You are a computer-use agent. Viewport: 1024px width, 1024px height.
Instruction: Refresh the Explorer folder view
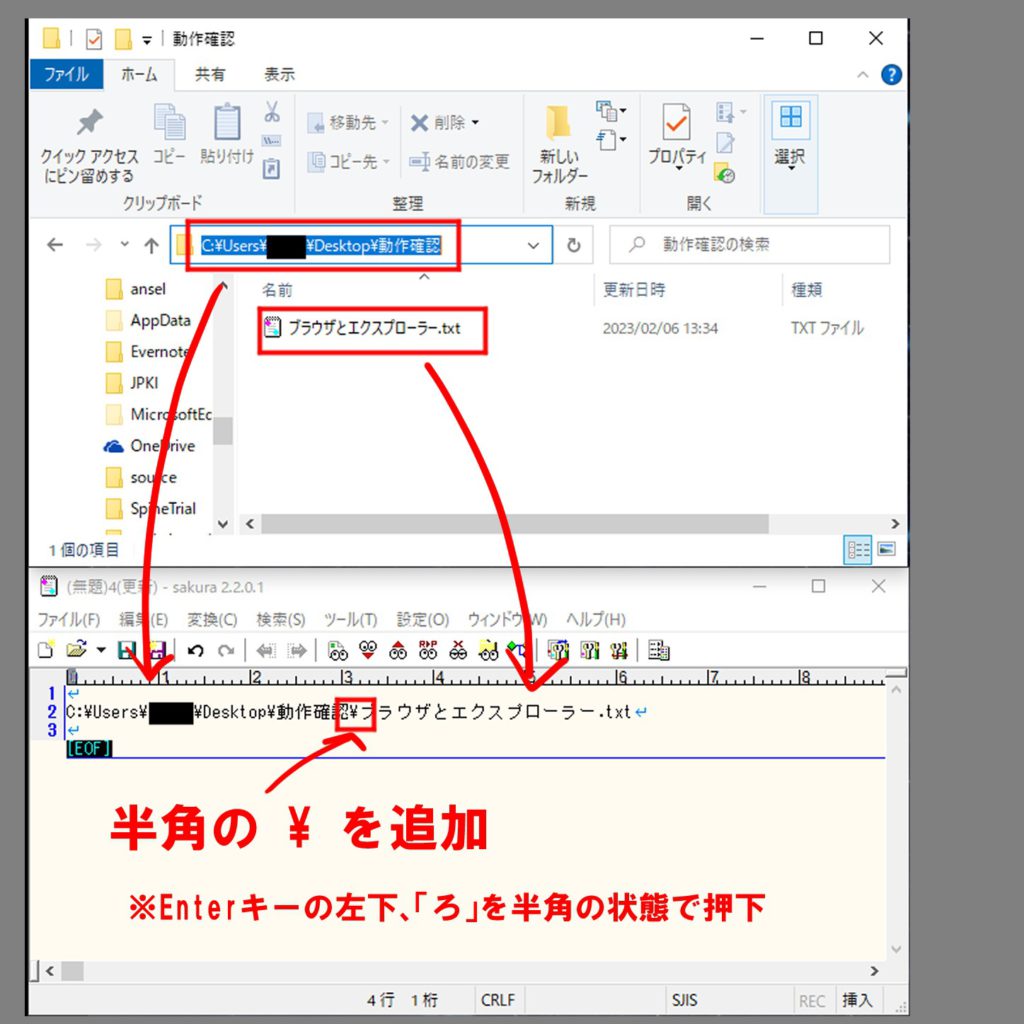573,246
